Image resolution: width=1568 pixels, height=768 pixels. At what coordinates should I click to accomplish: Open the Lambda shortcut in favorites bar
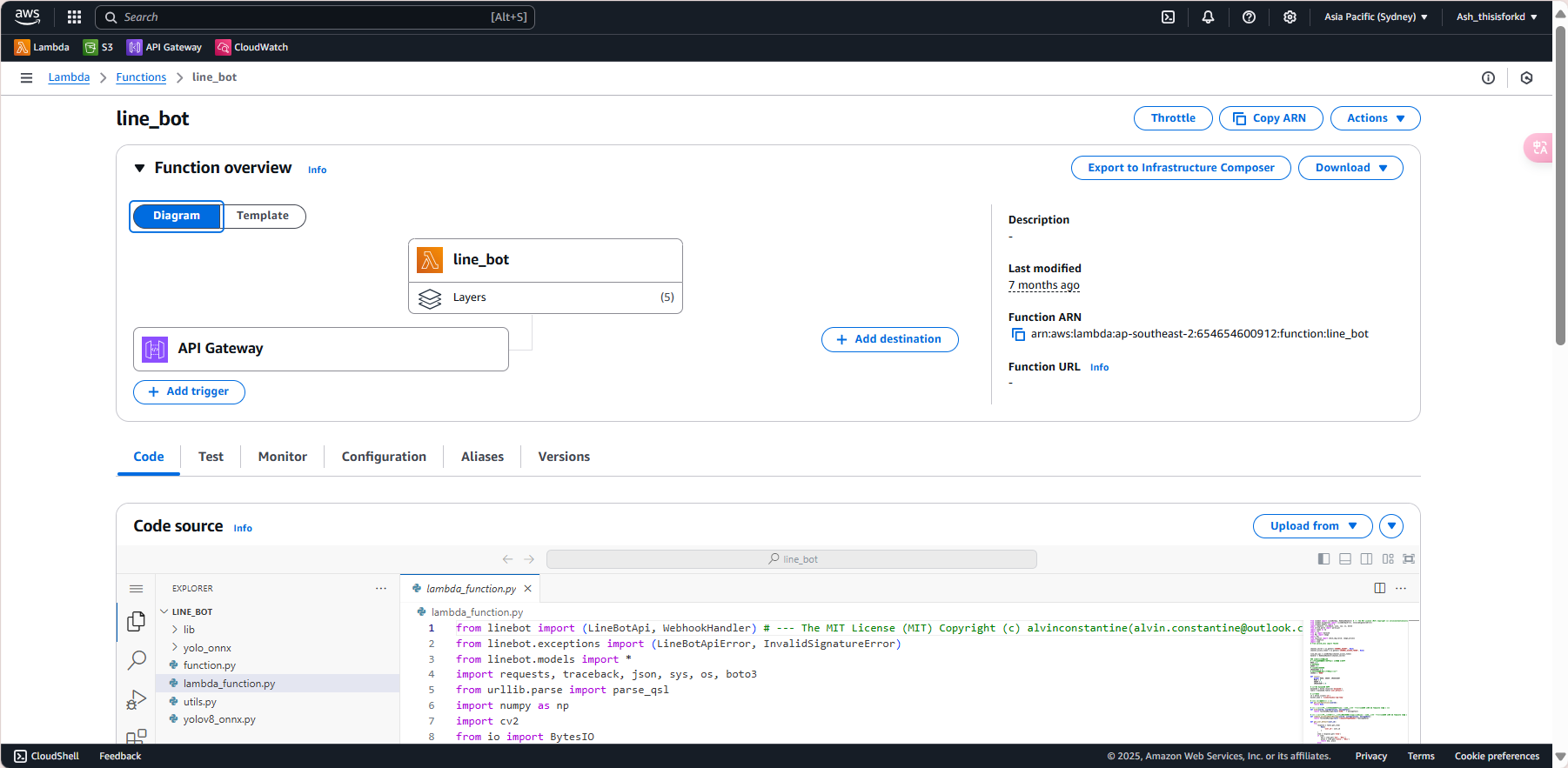42,47
